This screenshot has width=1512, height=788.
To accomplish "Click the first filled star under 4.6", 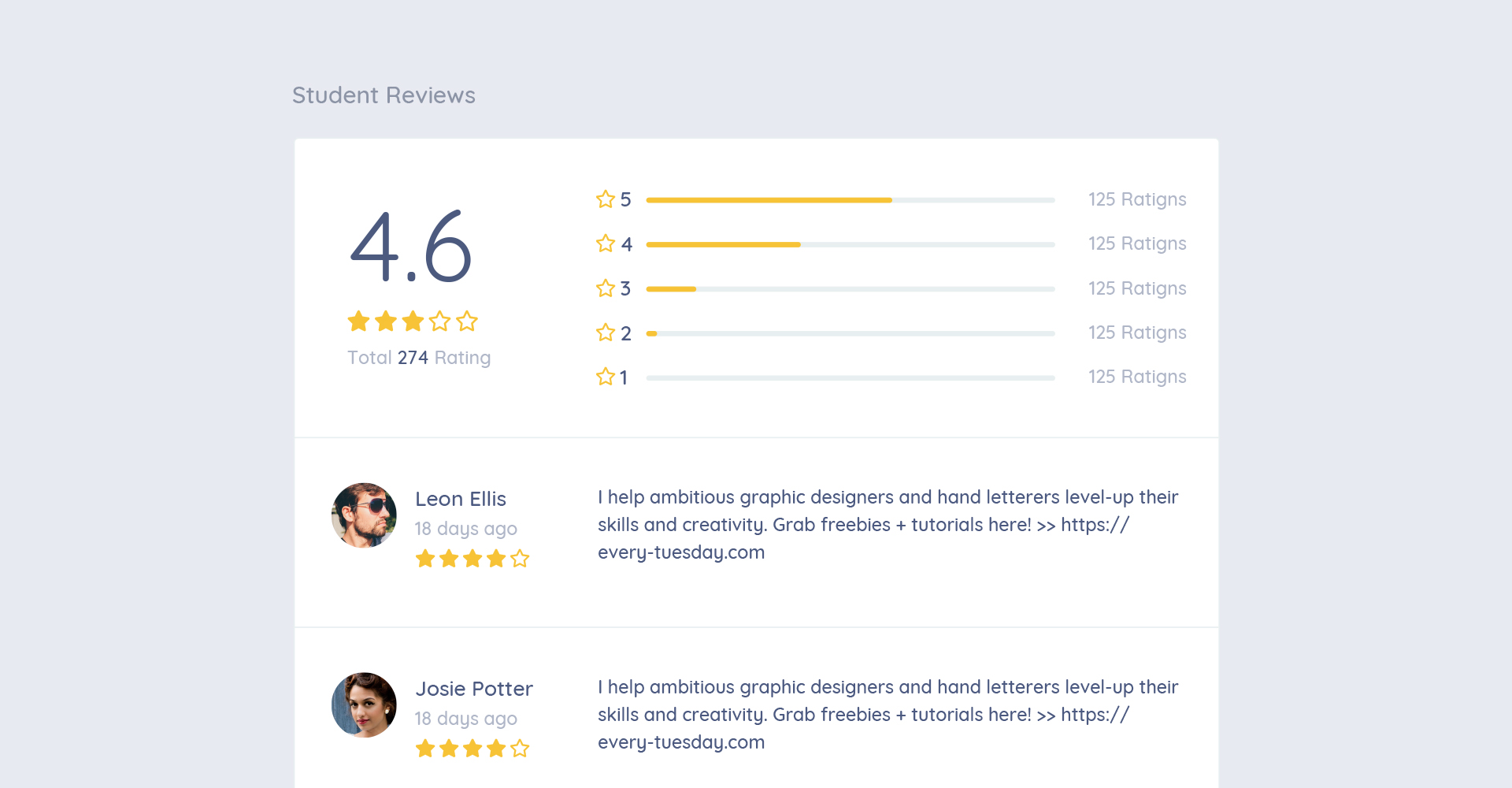I will (358, 321).
